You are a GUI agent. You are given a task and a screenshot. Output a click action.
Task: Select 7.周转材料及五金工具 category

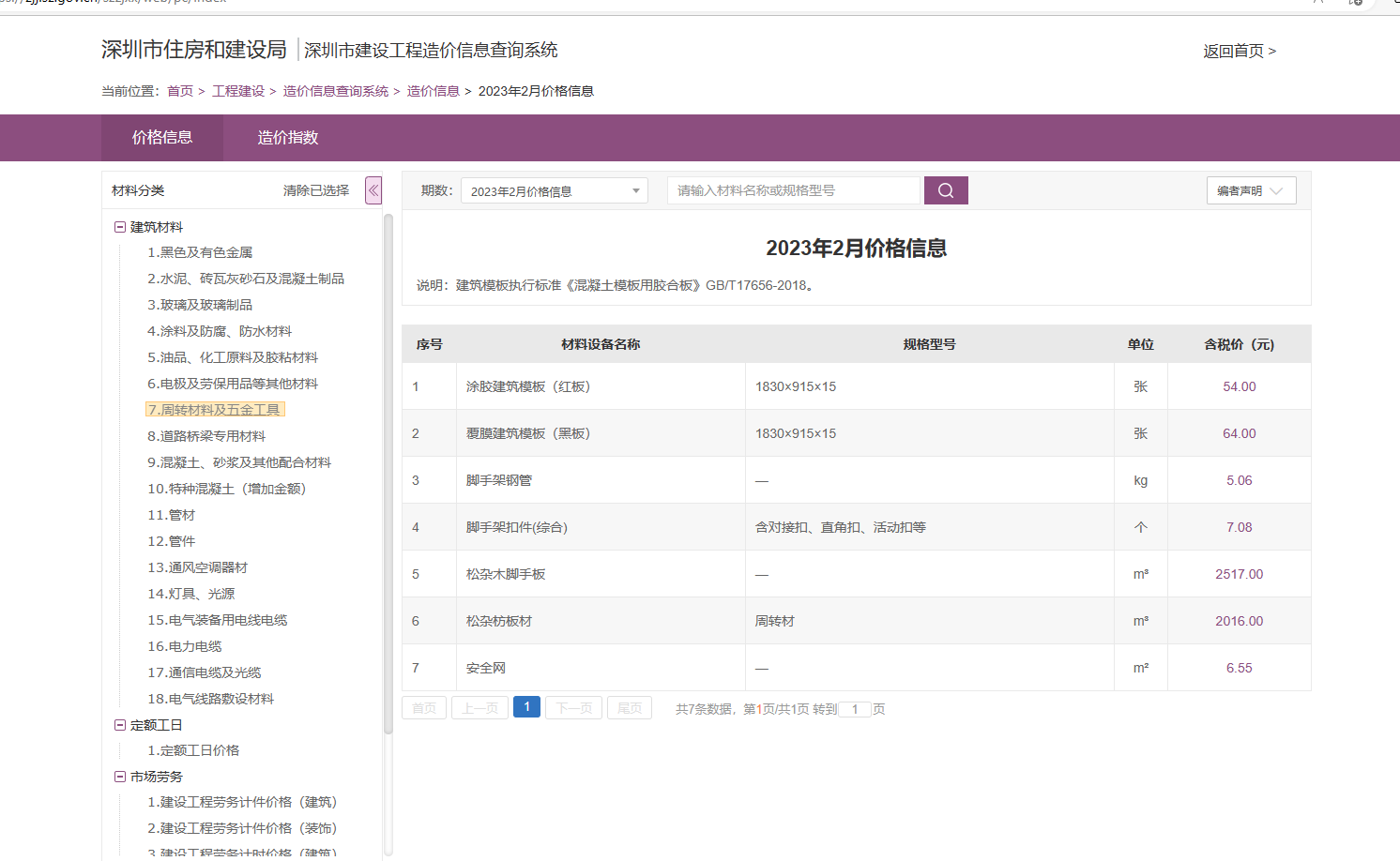[215, 410]
